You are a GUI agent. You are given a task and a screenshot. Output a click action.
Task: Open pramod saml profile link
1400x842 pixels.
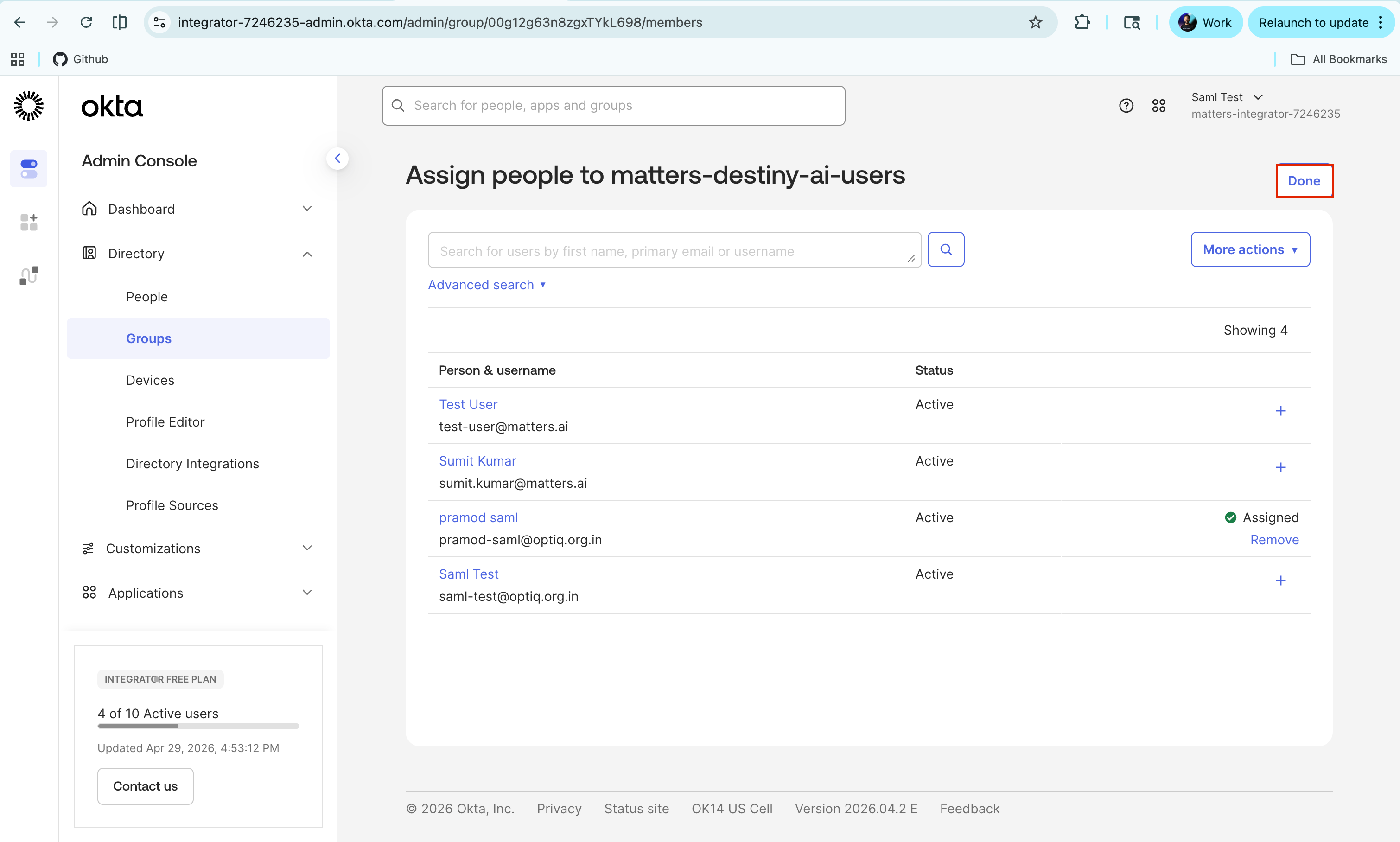(x=478, y=517)
